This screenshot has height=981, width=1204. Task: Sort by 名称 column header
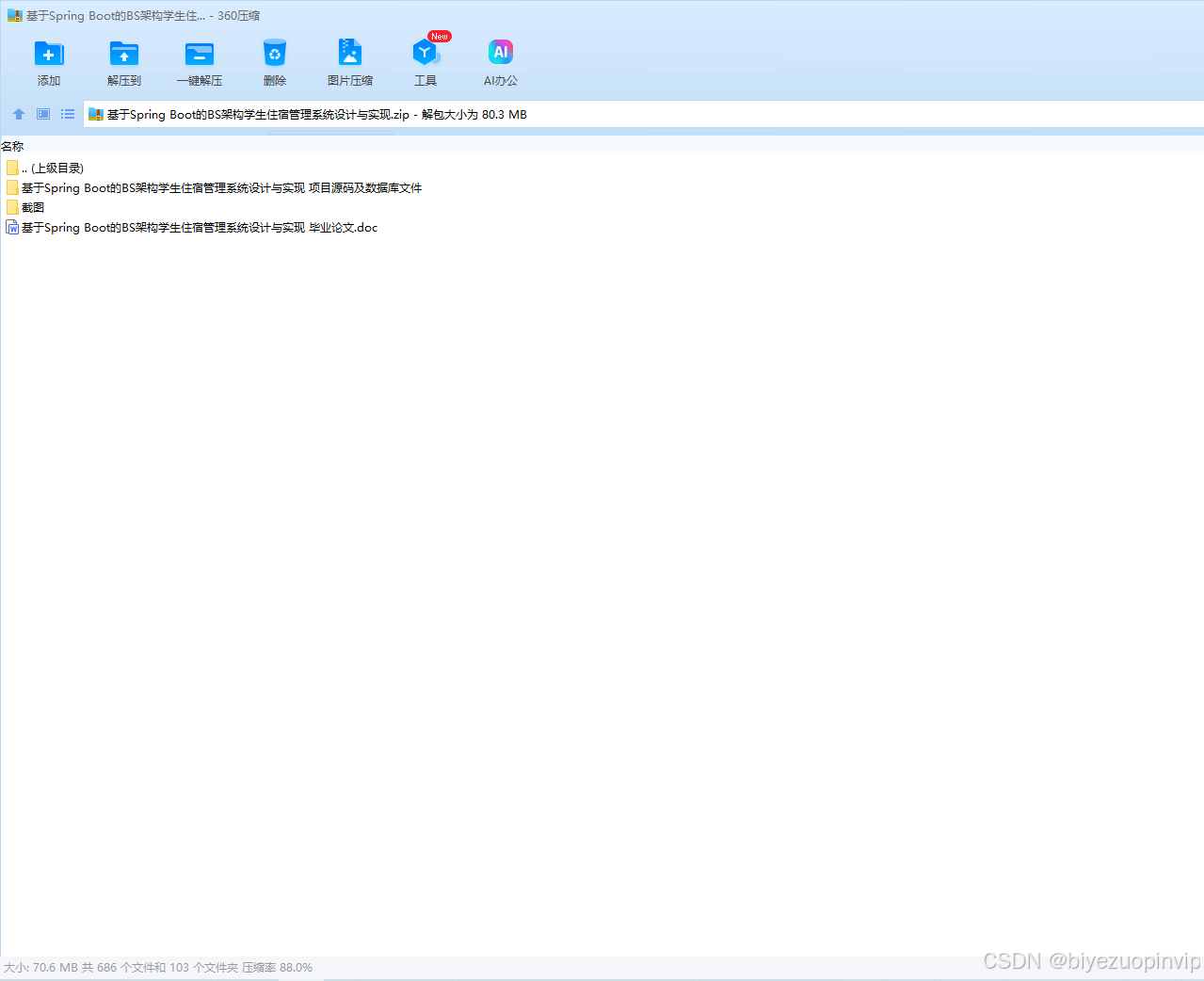click(12, 146)
